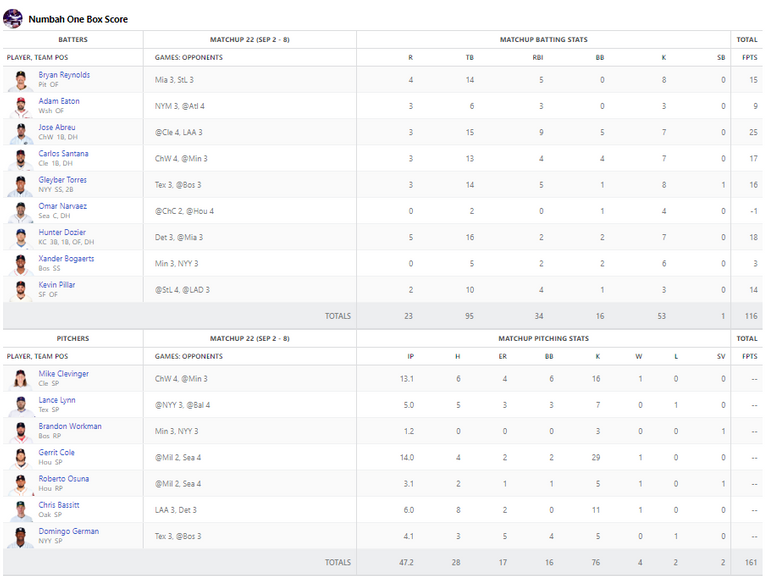Click Bryan Reynolds' headshot photo
This screenshot has width=768, height=576.
click(x=21, y=81)
